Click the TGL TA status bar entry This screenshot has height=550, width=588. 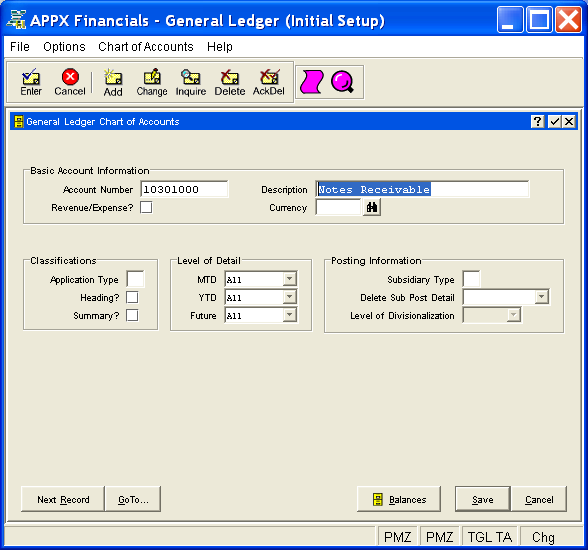tap(490, 537)
